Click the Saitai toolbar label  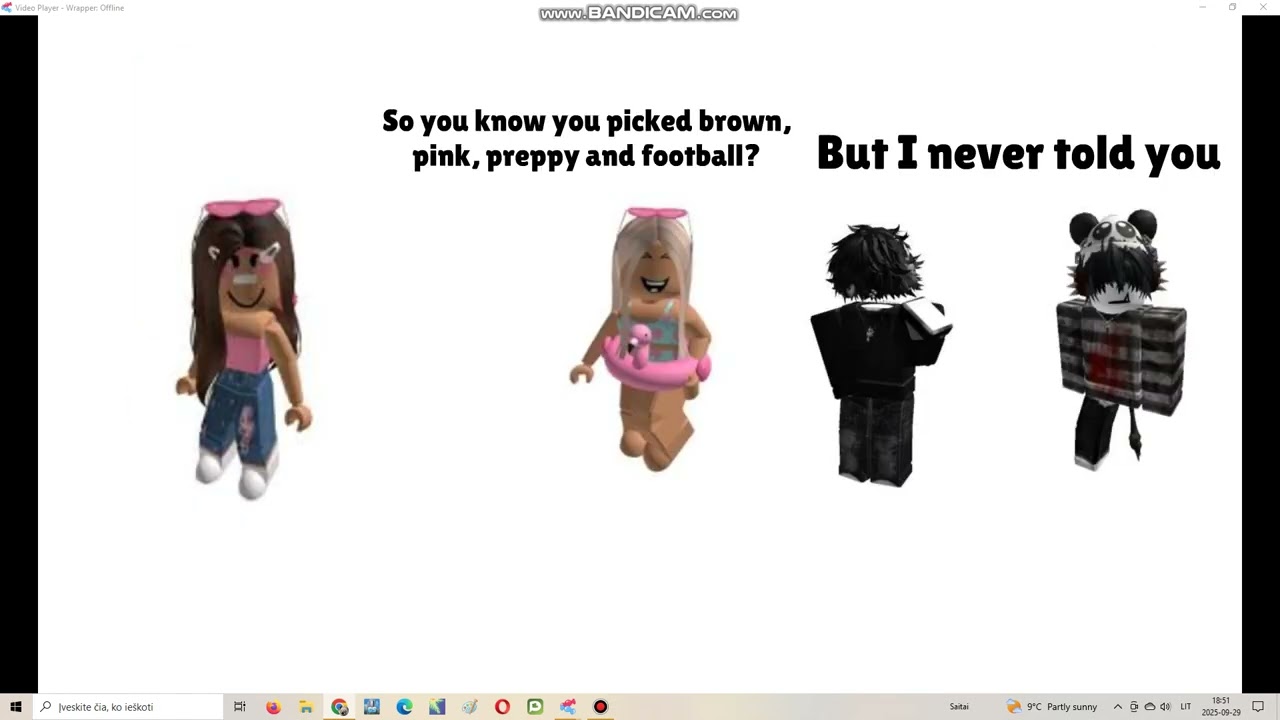click(x=959, y=707)
